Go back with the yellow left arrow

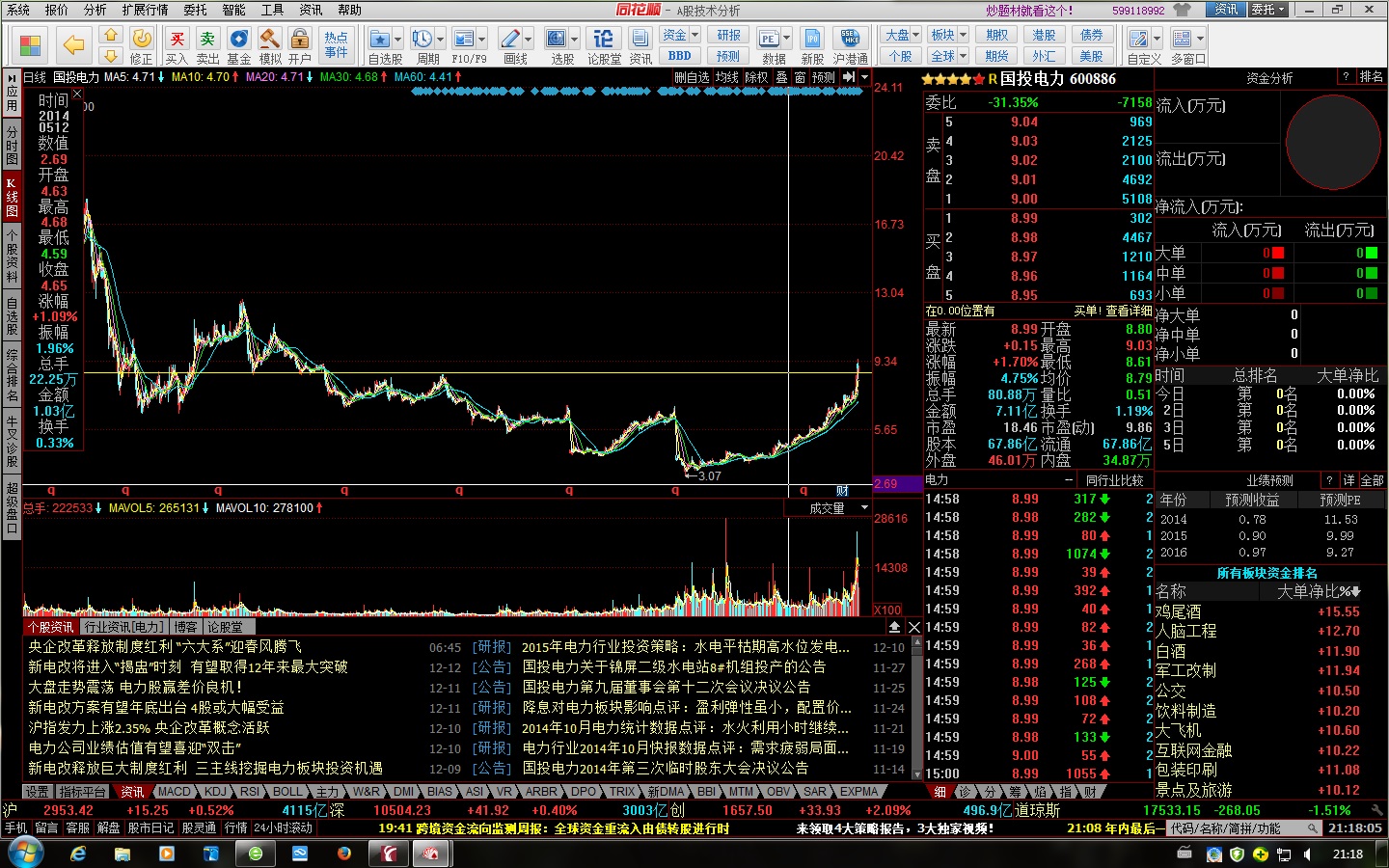(x=73, y=45)
